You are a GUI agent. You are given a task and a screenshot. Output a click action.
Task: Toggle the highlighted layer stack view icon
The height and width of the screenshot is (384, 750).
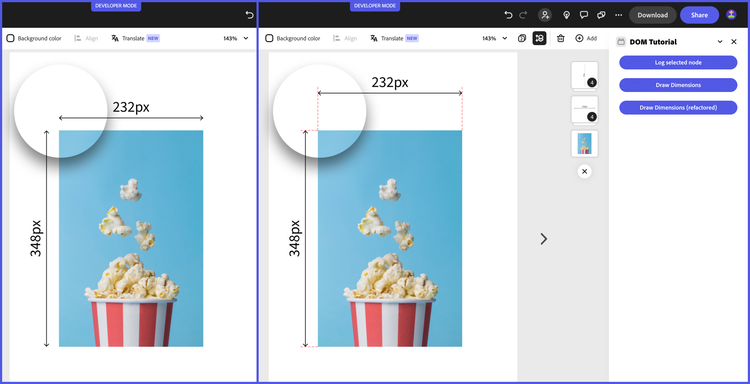[540, 38]
